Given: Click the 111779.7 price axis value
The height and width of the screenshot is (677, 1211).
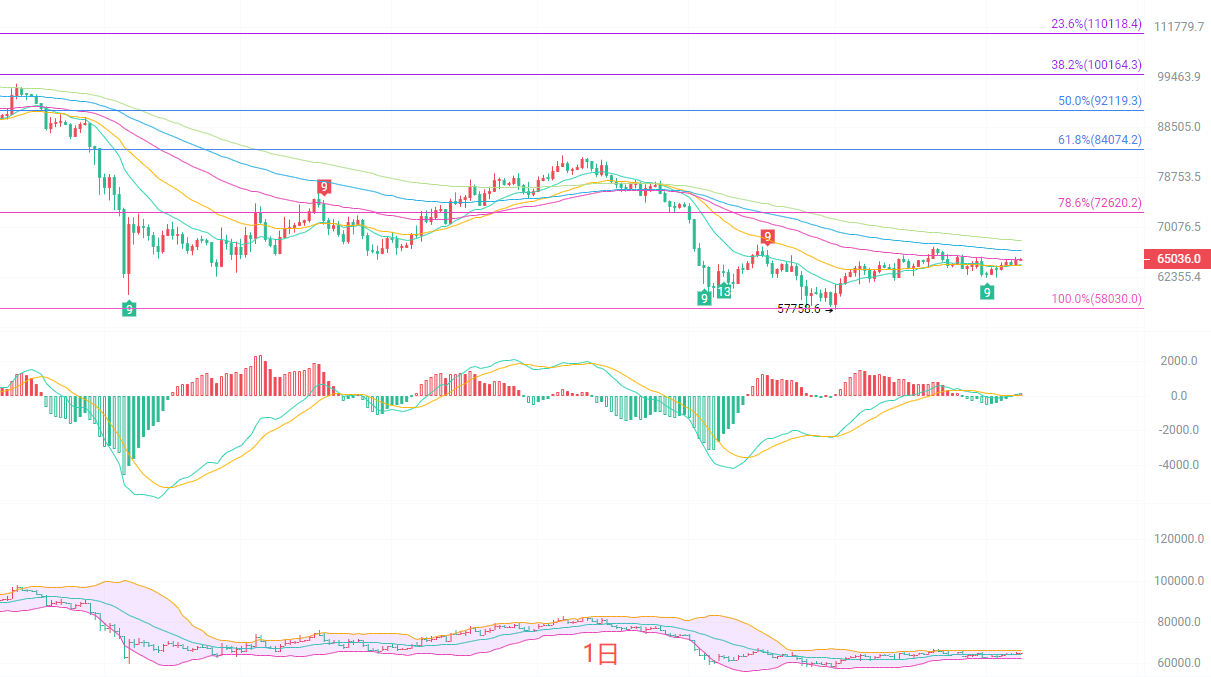Looking at the screenshot, I should (1178, 27).
